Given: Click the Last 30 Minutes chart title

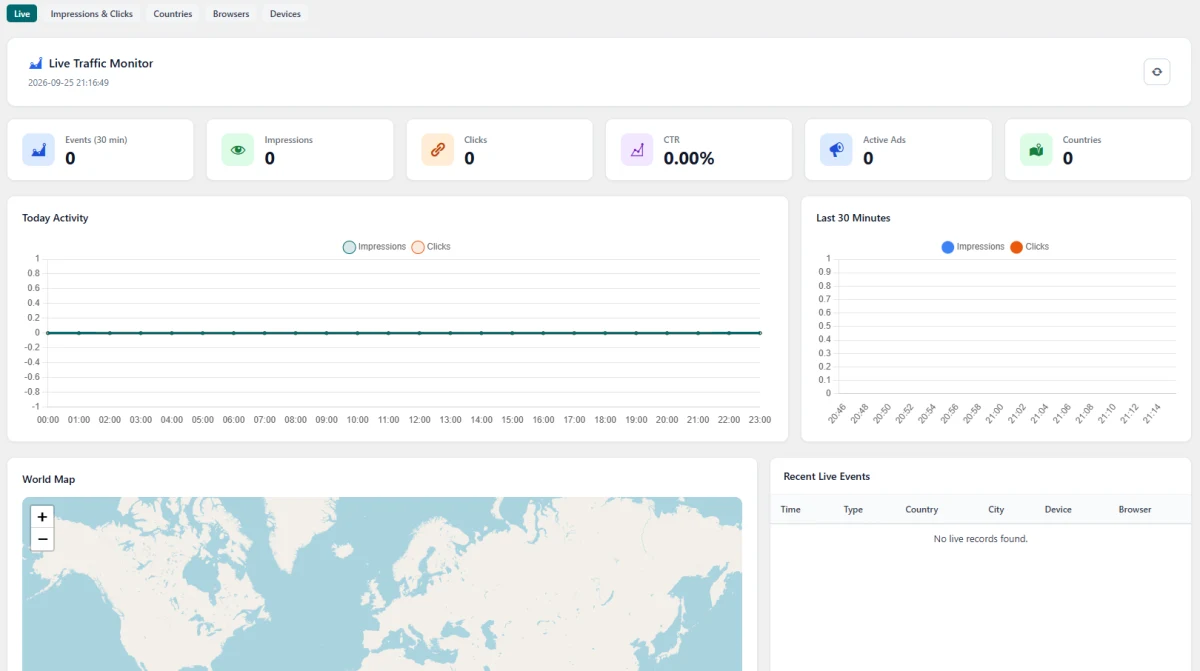Looking at the screenshot, I should click(x=853, y=218).
